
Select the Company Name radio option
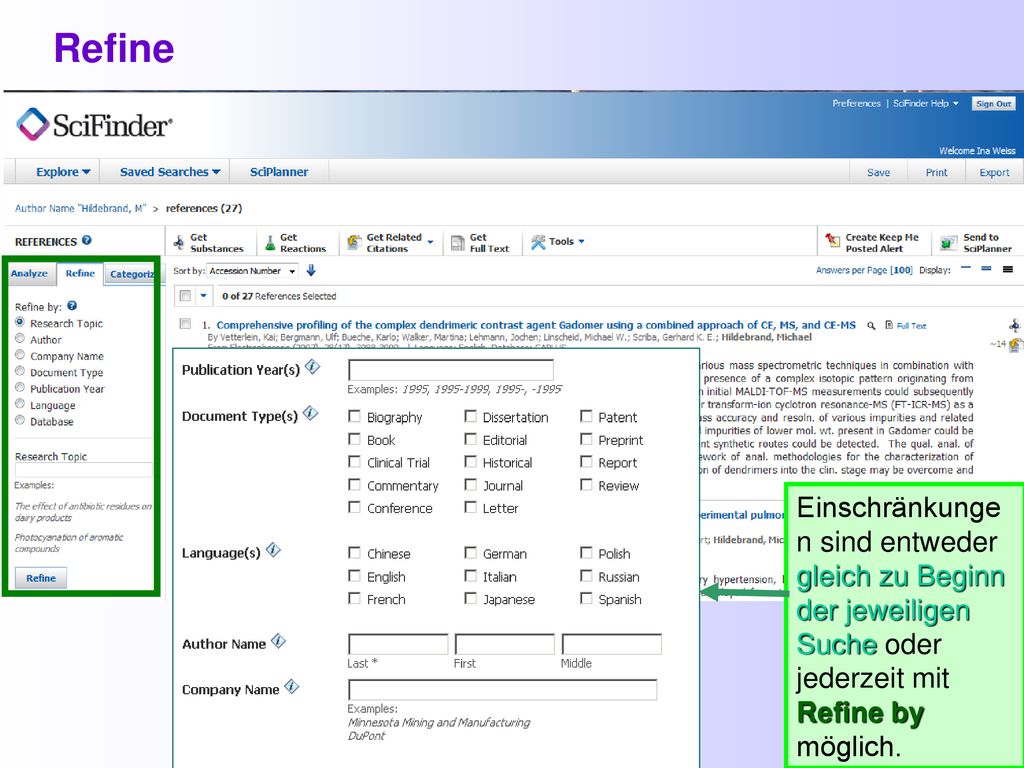tap(20, 355)
